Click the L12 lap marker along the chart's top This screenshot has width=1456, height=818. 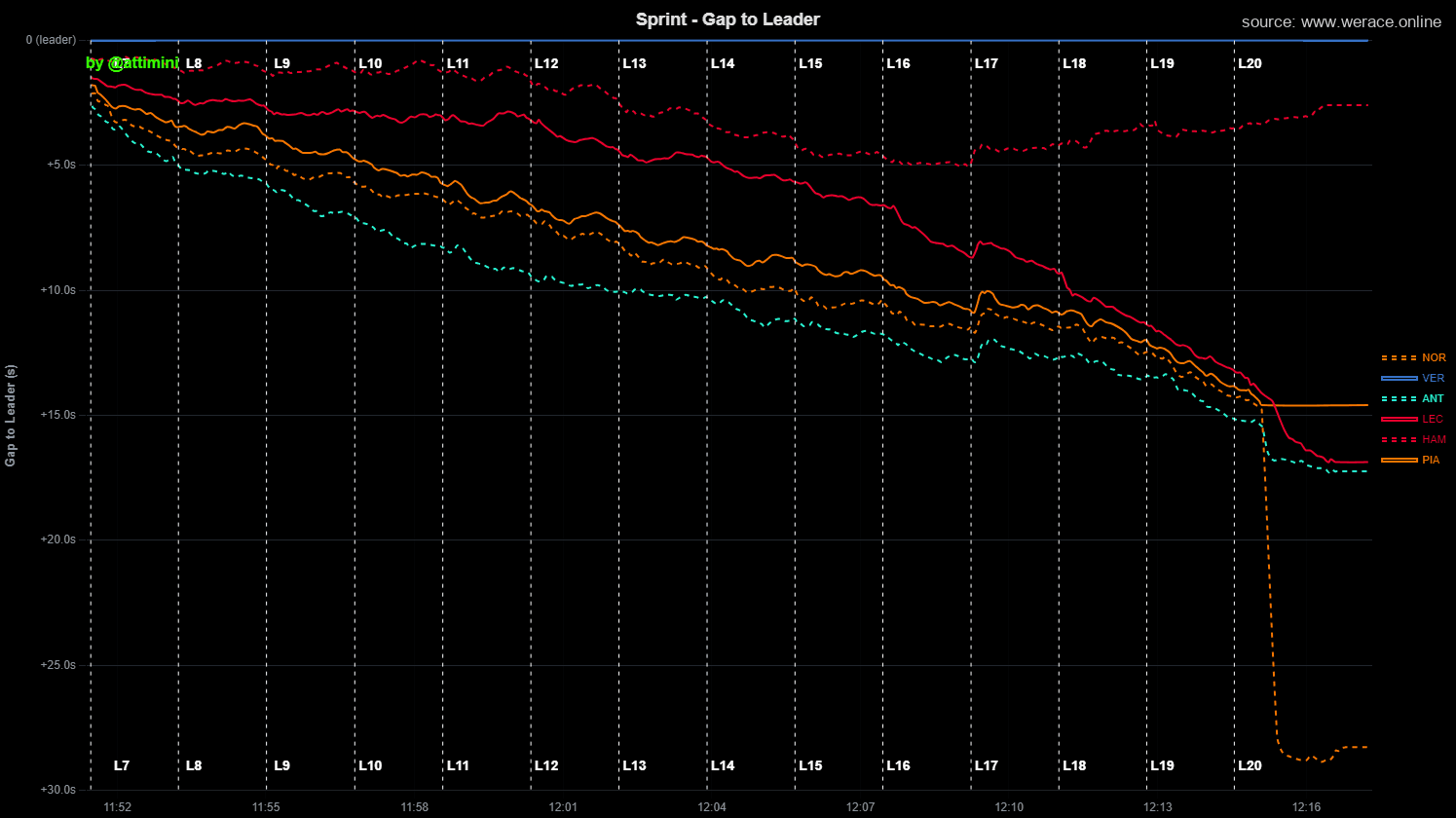point(546,63)
